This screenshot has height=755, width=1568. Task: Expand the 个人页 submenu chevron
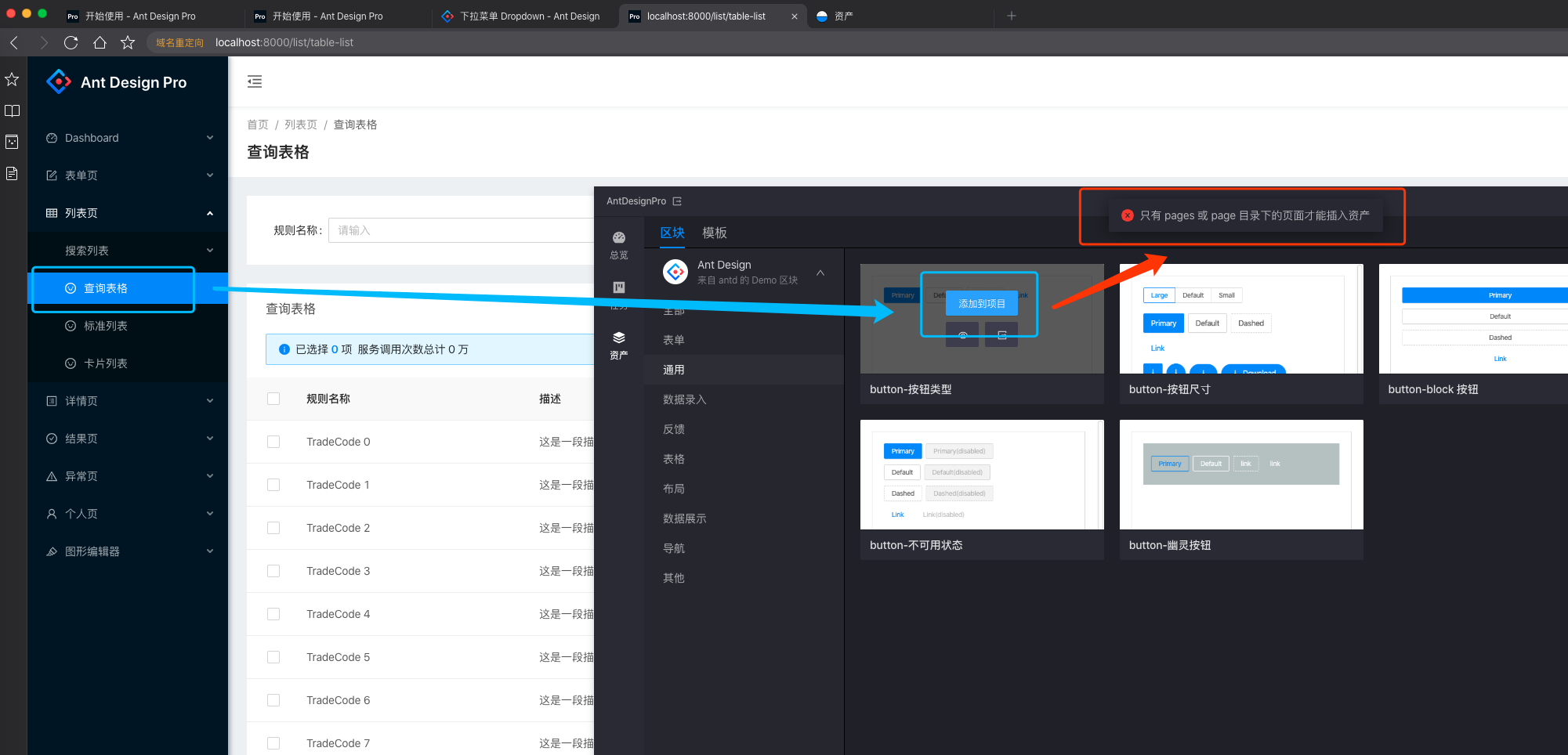tap(210, 514)
